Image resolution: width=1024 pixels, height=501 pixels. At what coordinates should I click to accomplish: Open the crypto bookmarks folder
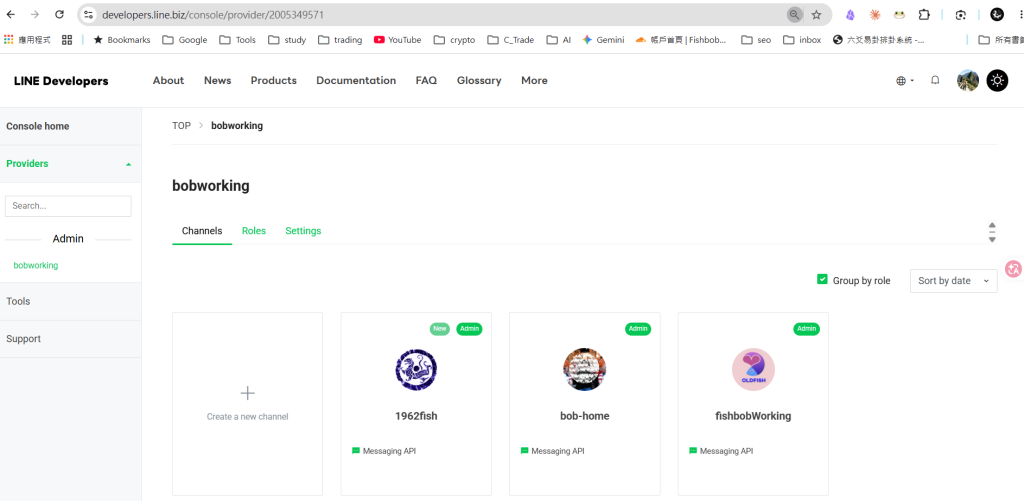pos(455,40)
